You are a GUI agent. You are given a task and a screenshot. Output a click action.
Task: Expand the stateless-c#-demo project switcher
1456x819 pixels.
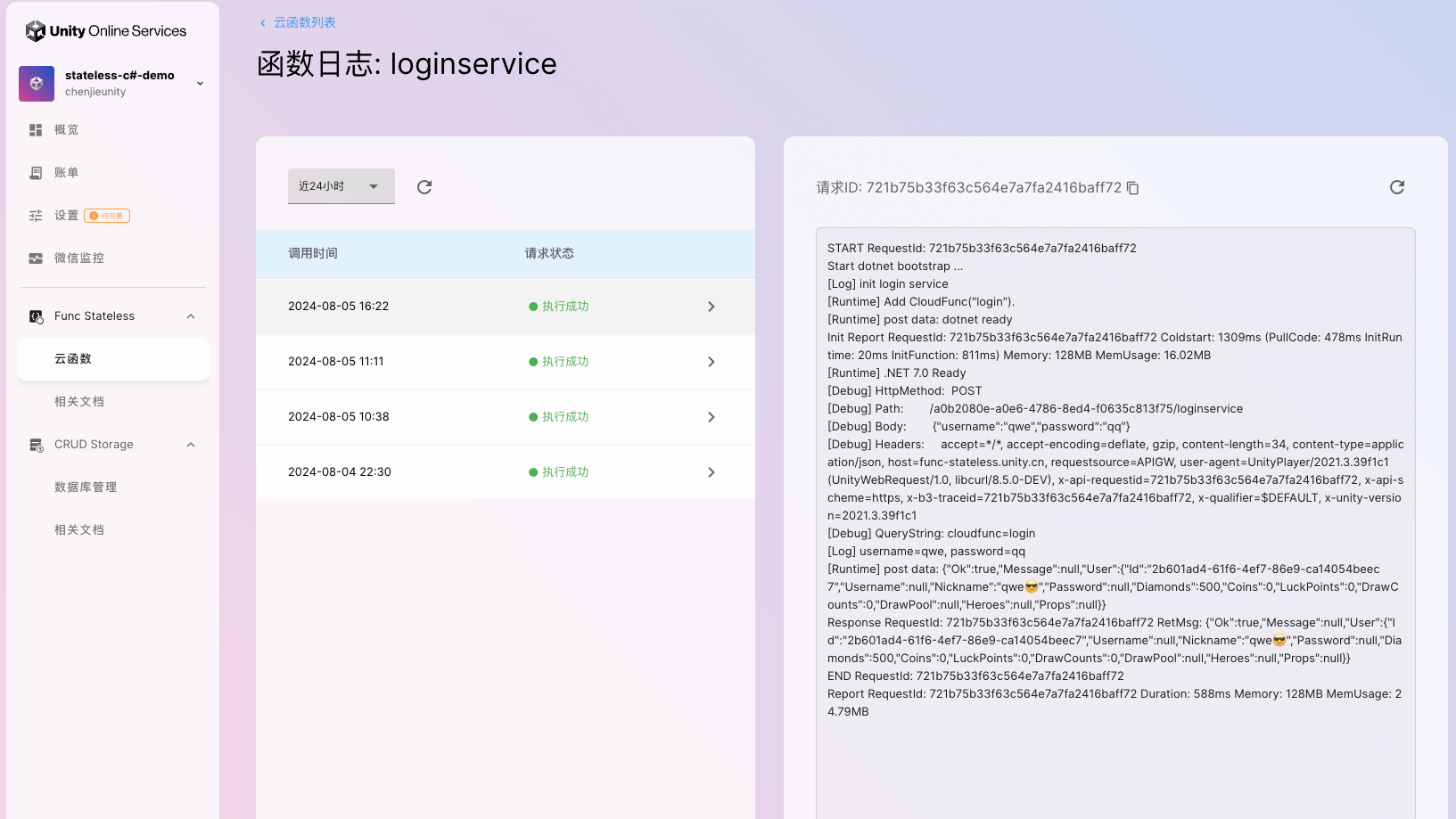(200, 84)
